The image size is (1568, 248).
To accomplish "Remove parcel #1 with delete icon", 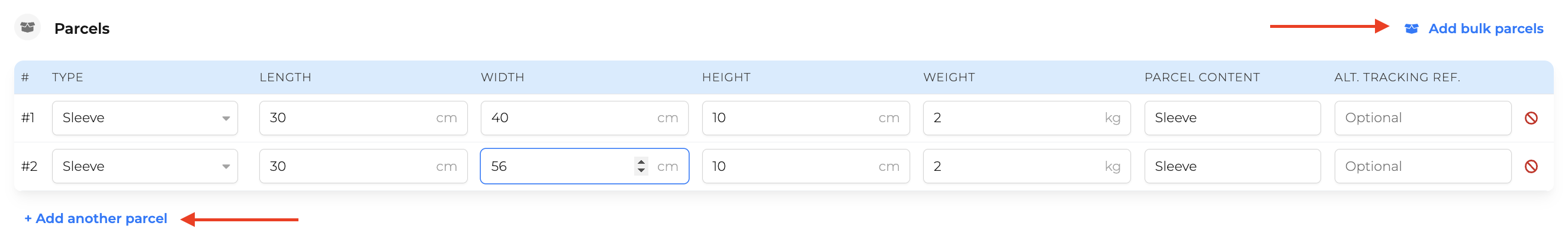I will pyautogui.click(x=1531, y=118).
